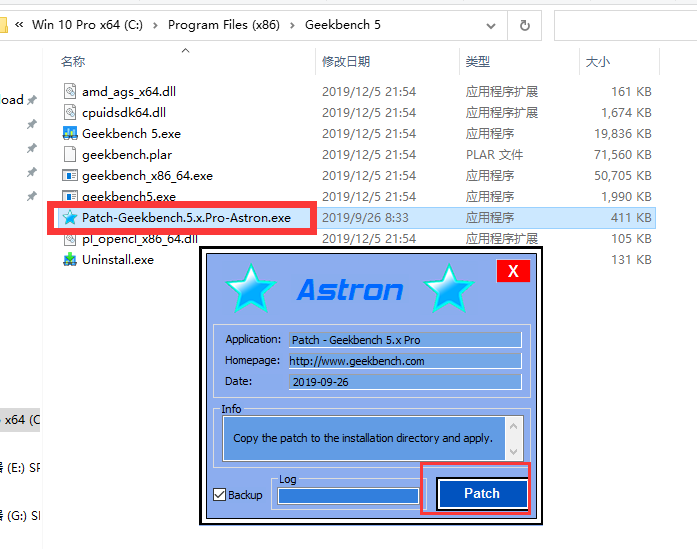Screen dimensions: 697x549
Task: Click the cpuidsdk64.dll file icon
Action: (x=70, y=112)
